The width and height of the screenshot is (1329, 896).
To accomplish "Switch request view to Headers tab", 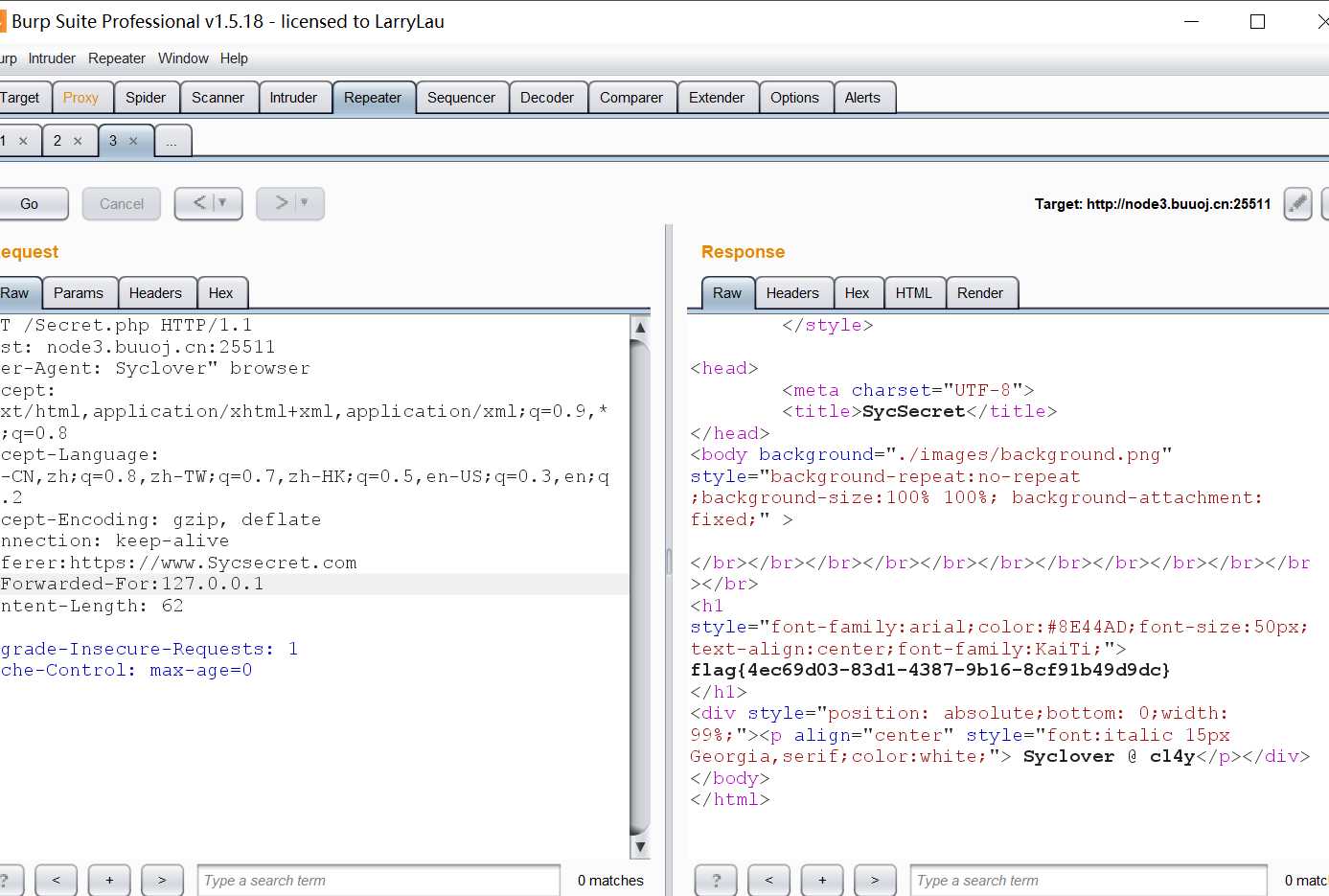I will pos(155,293).
